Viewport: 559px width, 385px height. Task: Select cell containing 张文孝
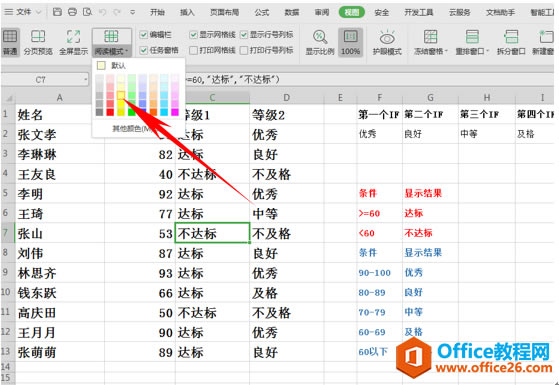coord(60,134)
